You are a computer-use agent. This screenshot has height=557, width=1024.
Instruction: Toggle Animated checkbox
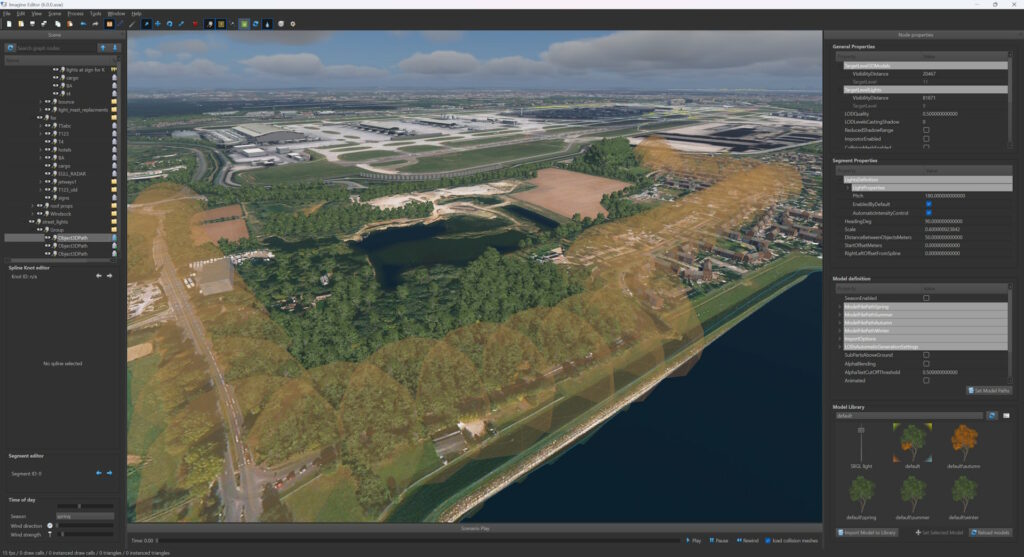(926, 381)
